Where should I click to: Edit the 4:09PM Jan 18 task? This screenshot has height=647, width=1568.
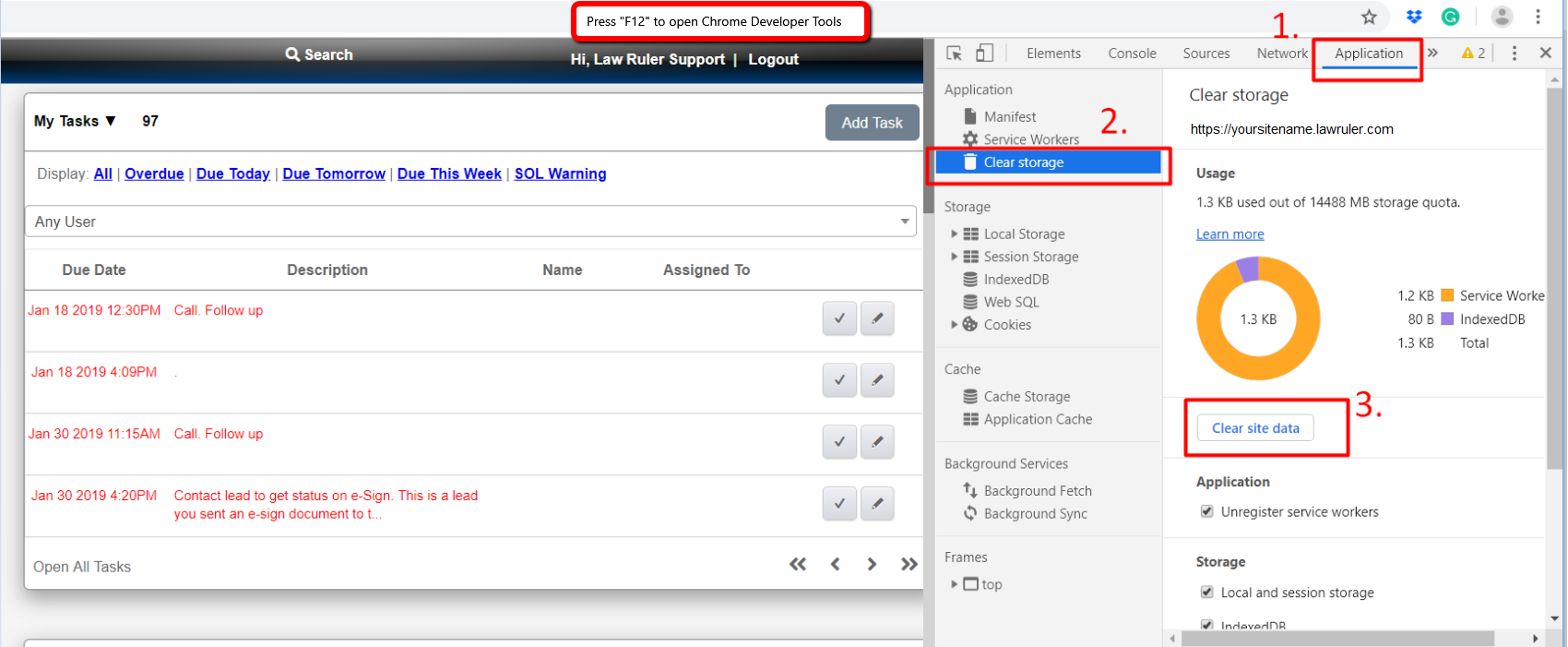tap(877, 379)
